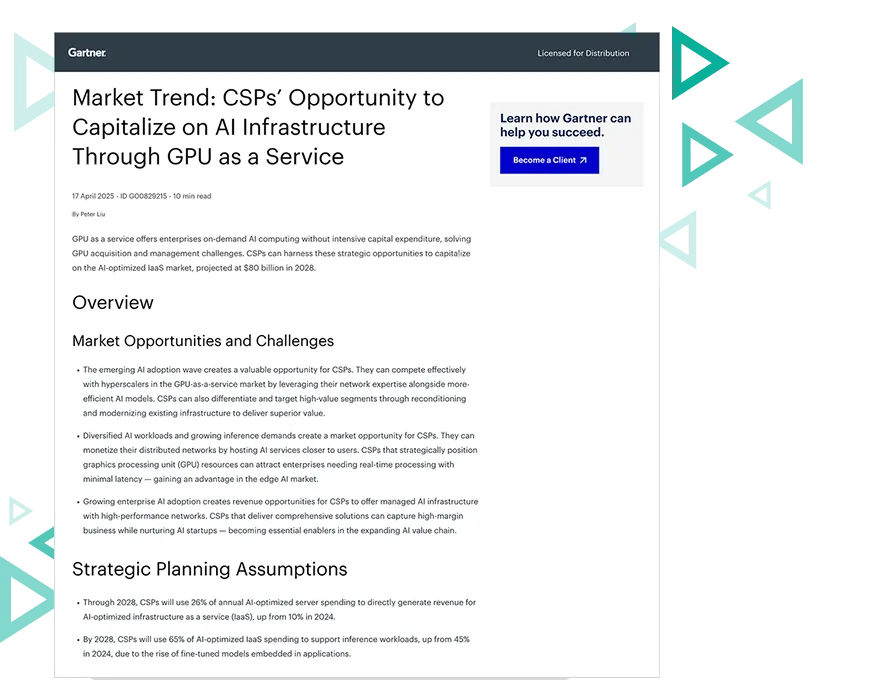Click the bullet starting 'The emerging AI adoption wave'
This screenshot has height=680, width=881.
pyautogui.click(x=275, y=392)
